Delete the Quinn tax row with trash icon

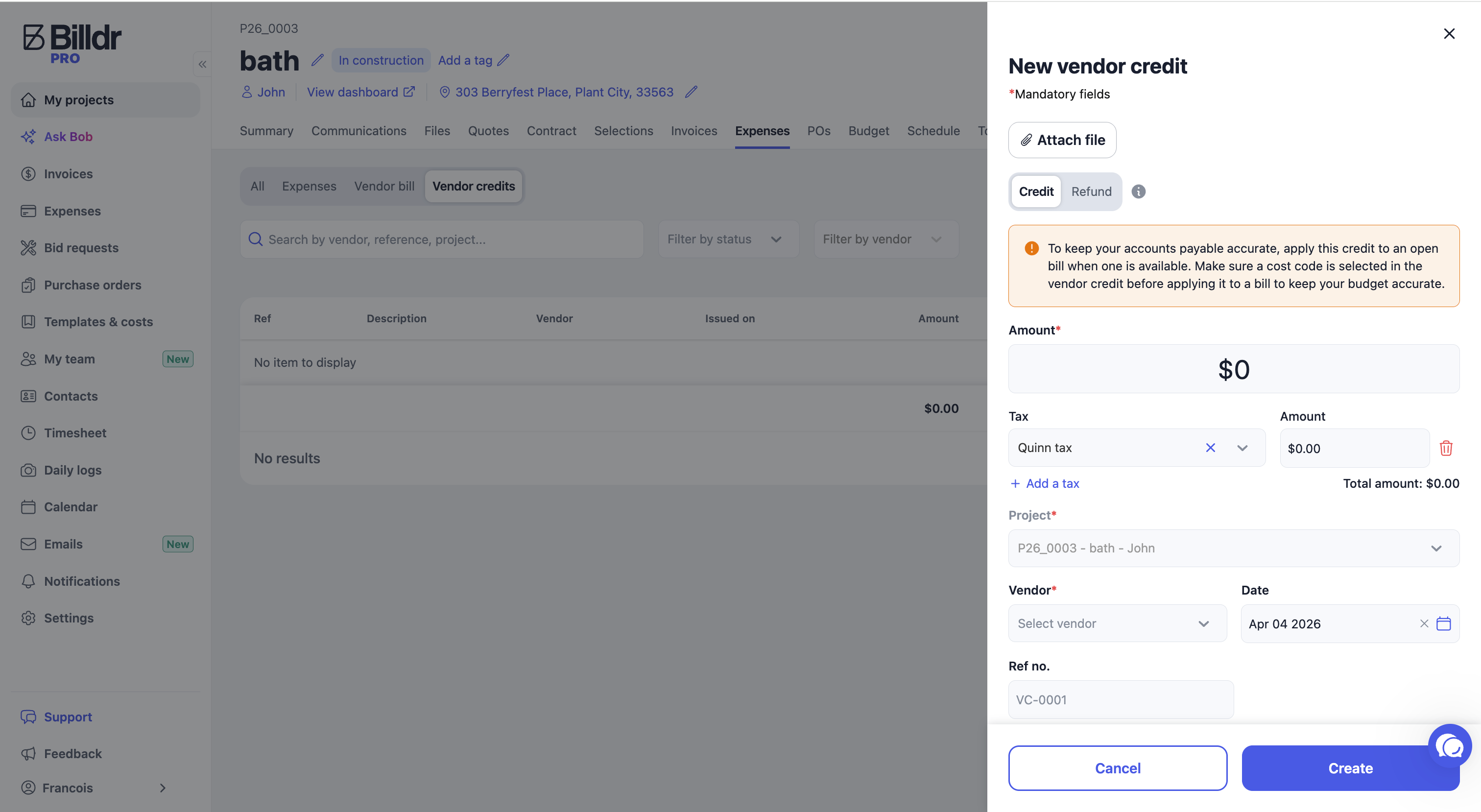[x=1446, y=448]
